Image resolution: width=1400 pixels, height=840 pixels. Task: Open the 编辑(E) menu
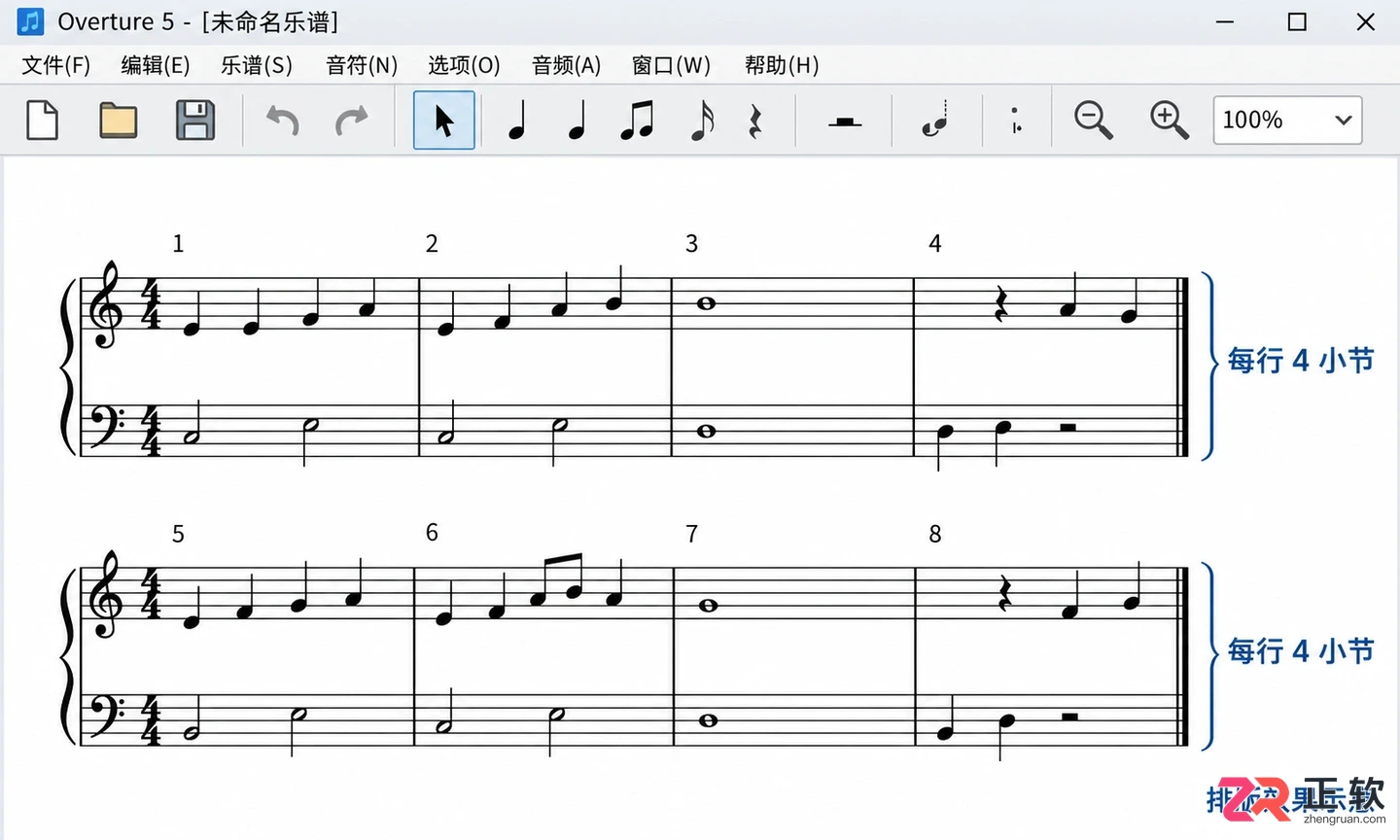pyautogui.click(x=156, y=65)
